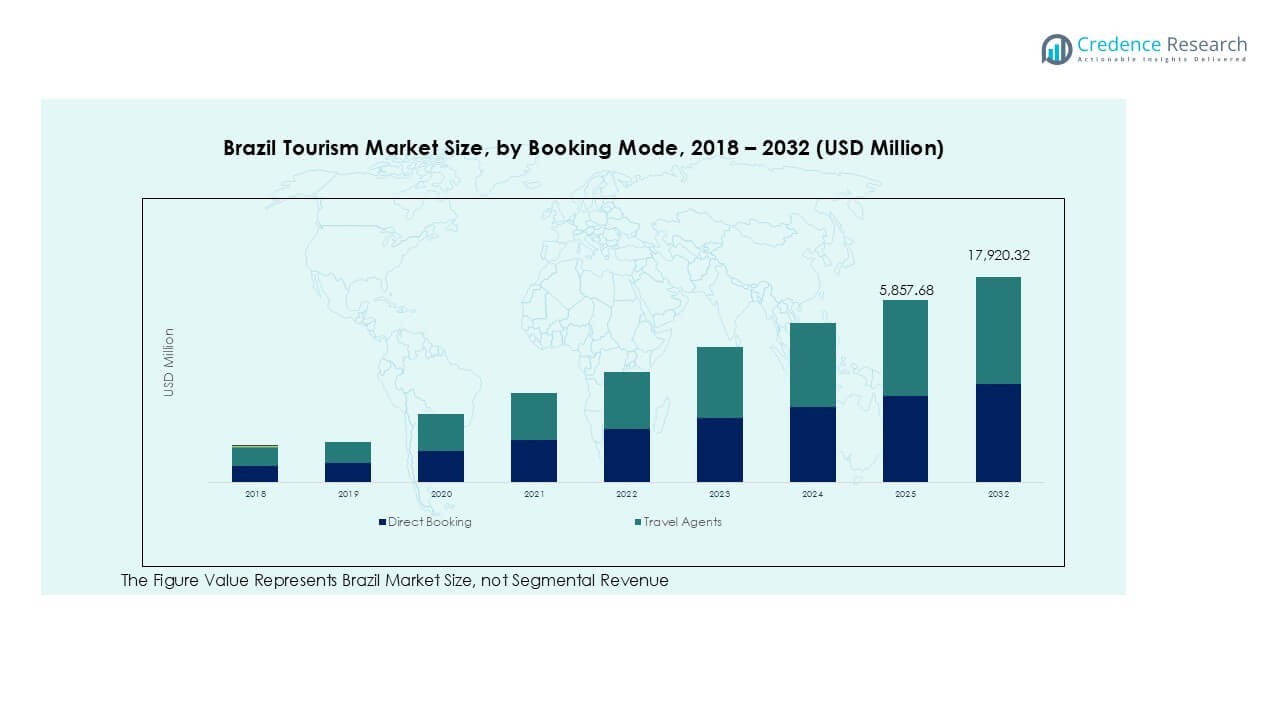Click the Credence Research brand name text
The height and width of the screenshot is (720, 1280).
point(1162,44)
